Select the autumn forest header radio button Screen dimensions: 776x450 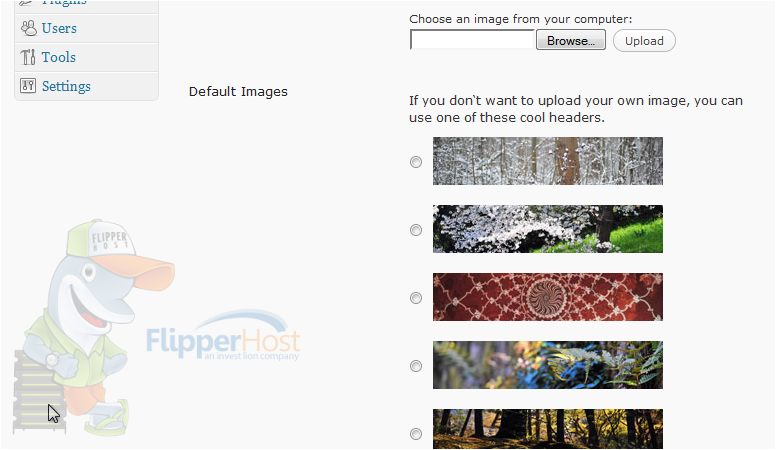click(416, 434)
